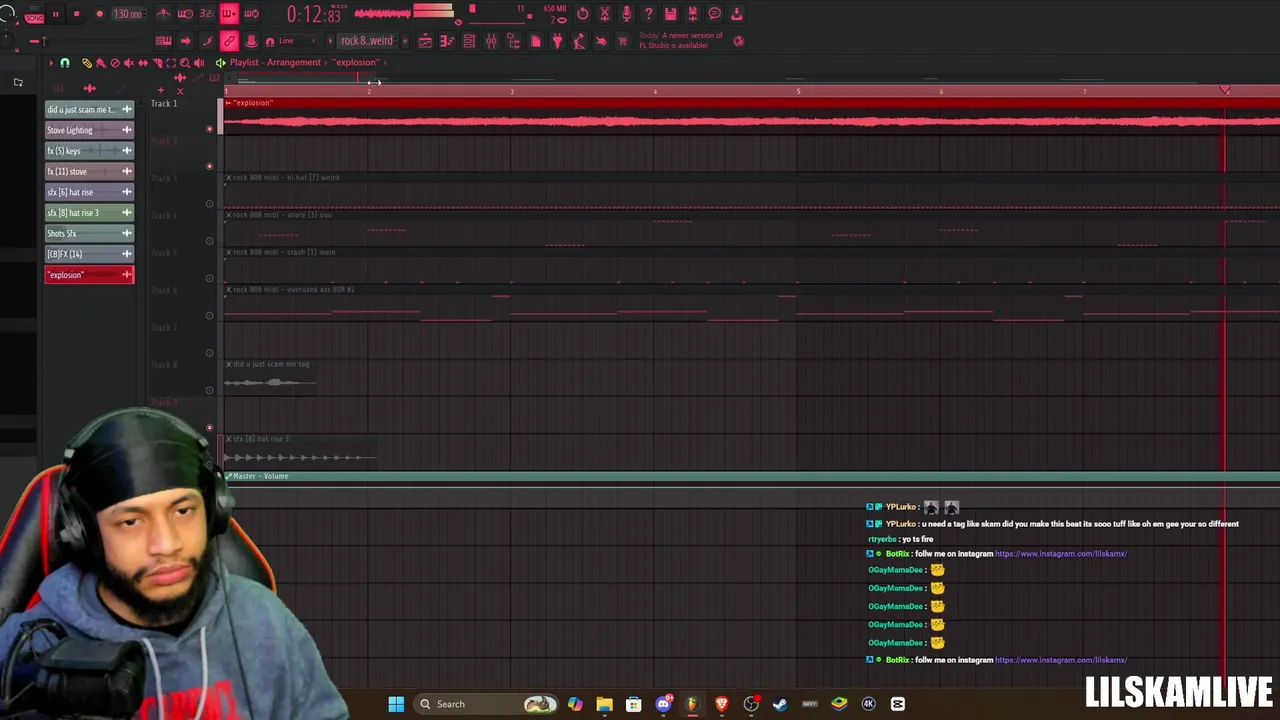Toggle loop recording icon
The height and width of the screenshot is (720, 1280).
[x=251, y=14]
